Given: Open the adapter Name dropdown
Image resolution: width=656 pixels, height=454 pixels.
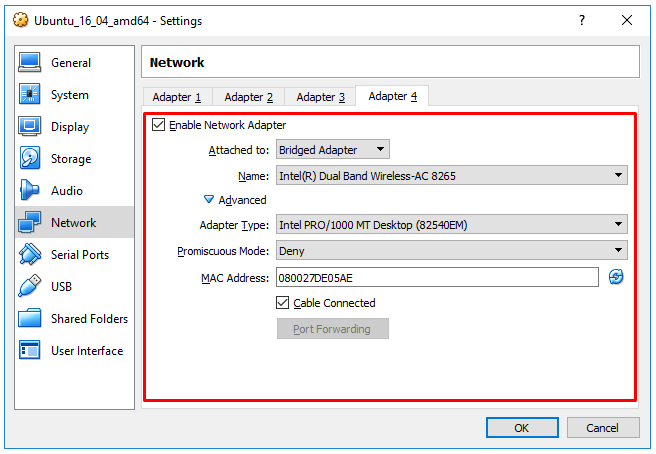Looking at the screenshot, I should [x=451, y=175].
